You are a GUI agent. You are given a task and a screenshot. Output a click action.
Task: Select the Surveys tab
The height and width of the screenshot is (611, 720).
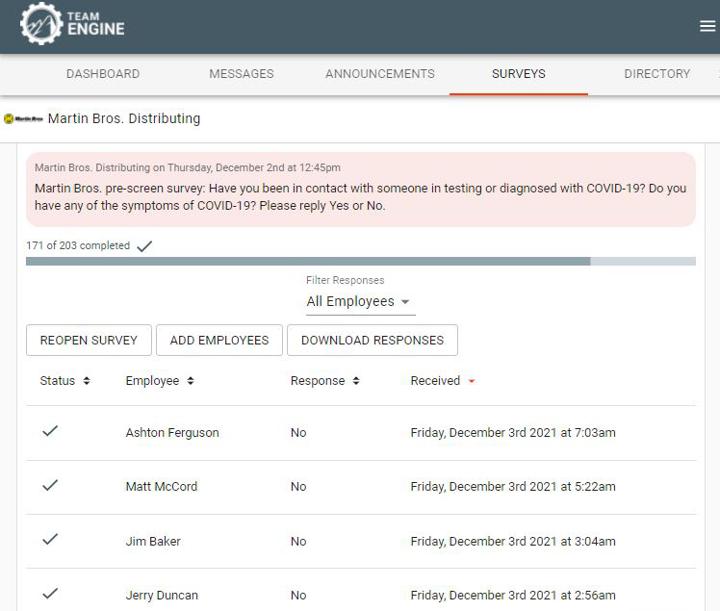click(x=519, y=74)
